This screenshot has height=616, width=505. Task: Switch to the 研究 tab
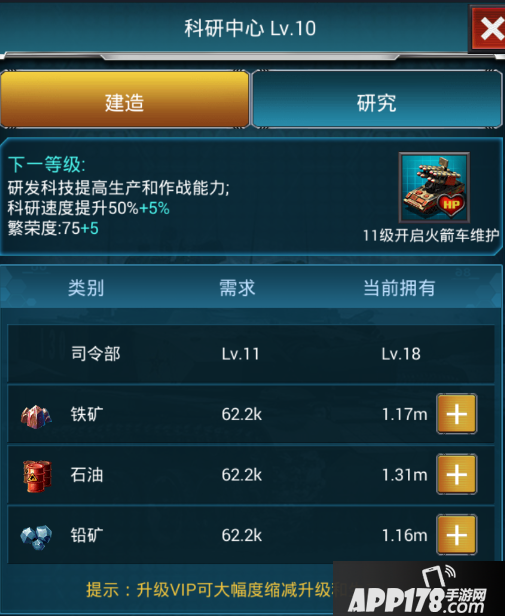pyautogui.click(x=377, y=99)
